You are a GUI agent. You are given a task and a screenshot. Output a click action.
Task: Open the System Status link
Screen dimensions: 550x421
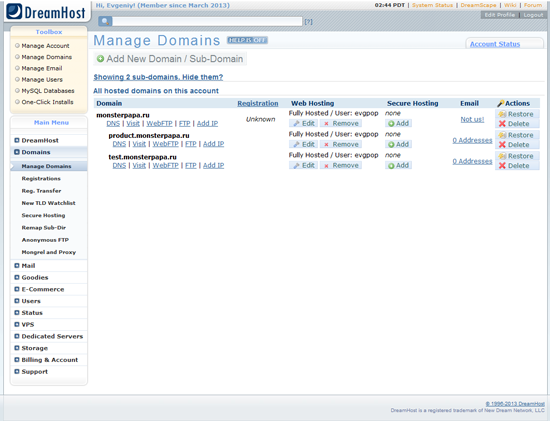[x=432, y=5]
